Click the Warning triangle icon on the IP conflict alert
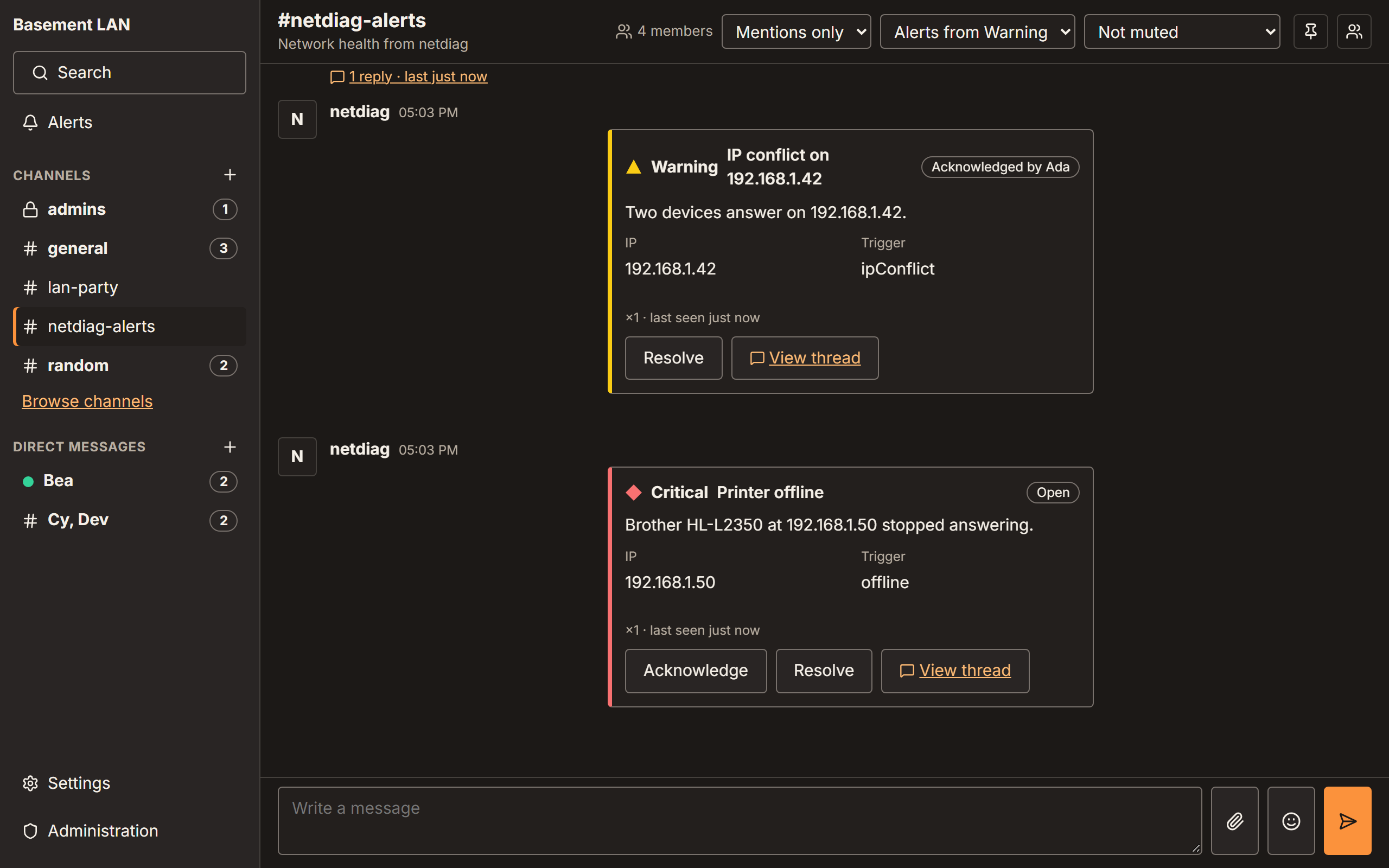 [x=634, y=167]
